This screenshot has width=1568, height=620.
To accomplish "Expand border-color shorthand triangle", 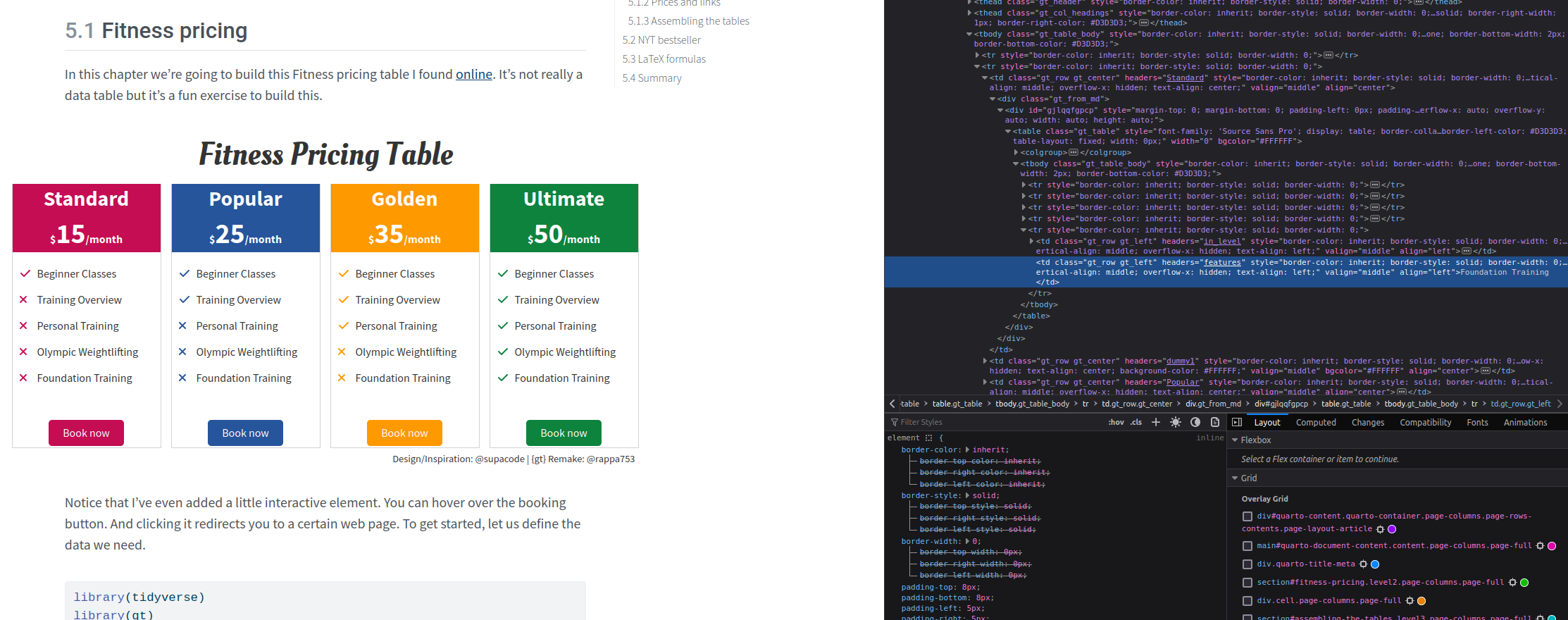I will [x=967, y=449].
